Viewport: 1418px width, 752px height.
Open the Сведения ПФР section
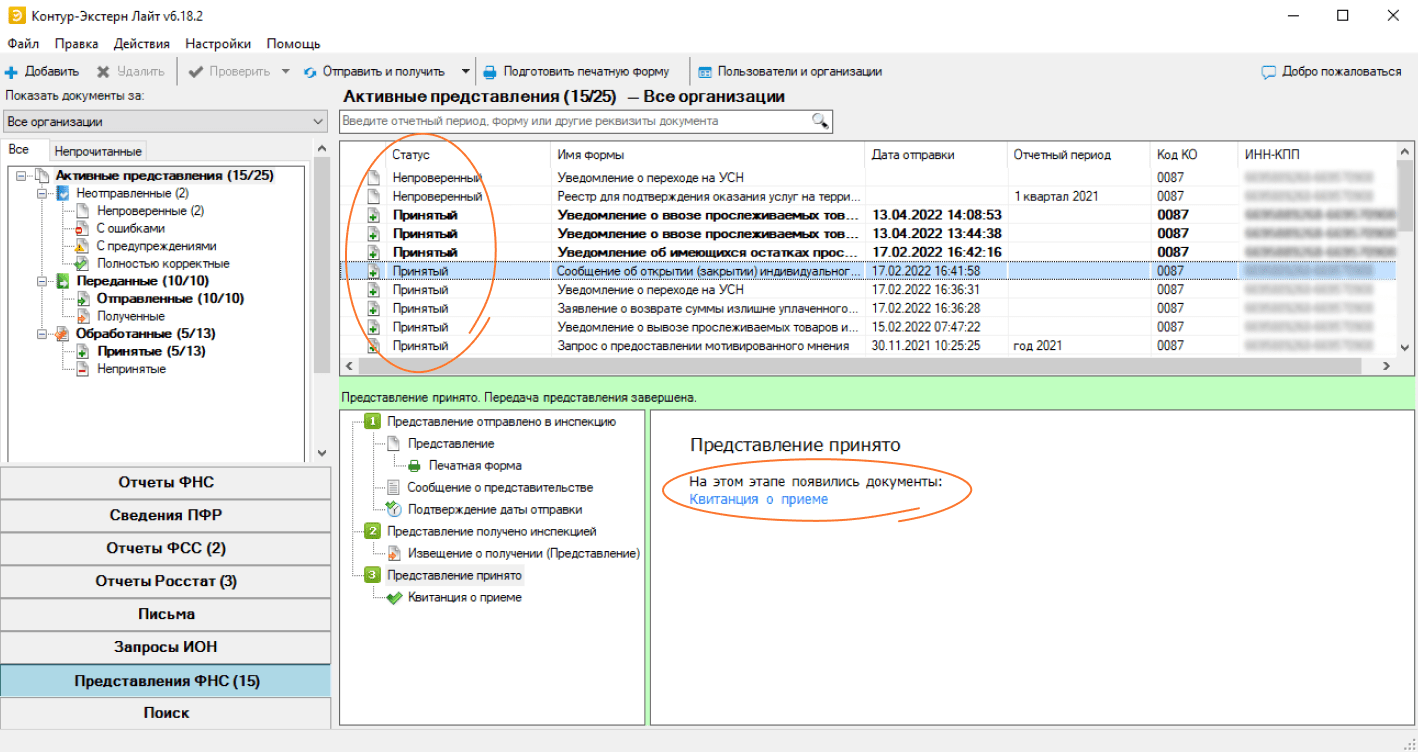pos(165,515)
